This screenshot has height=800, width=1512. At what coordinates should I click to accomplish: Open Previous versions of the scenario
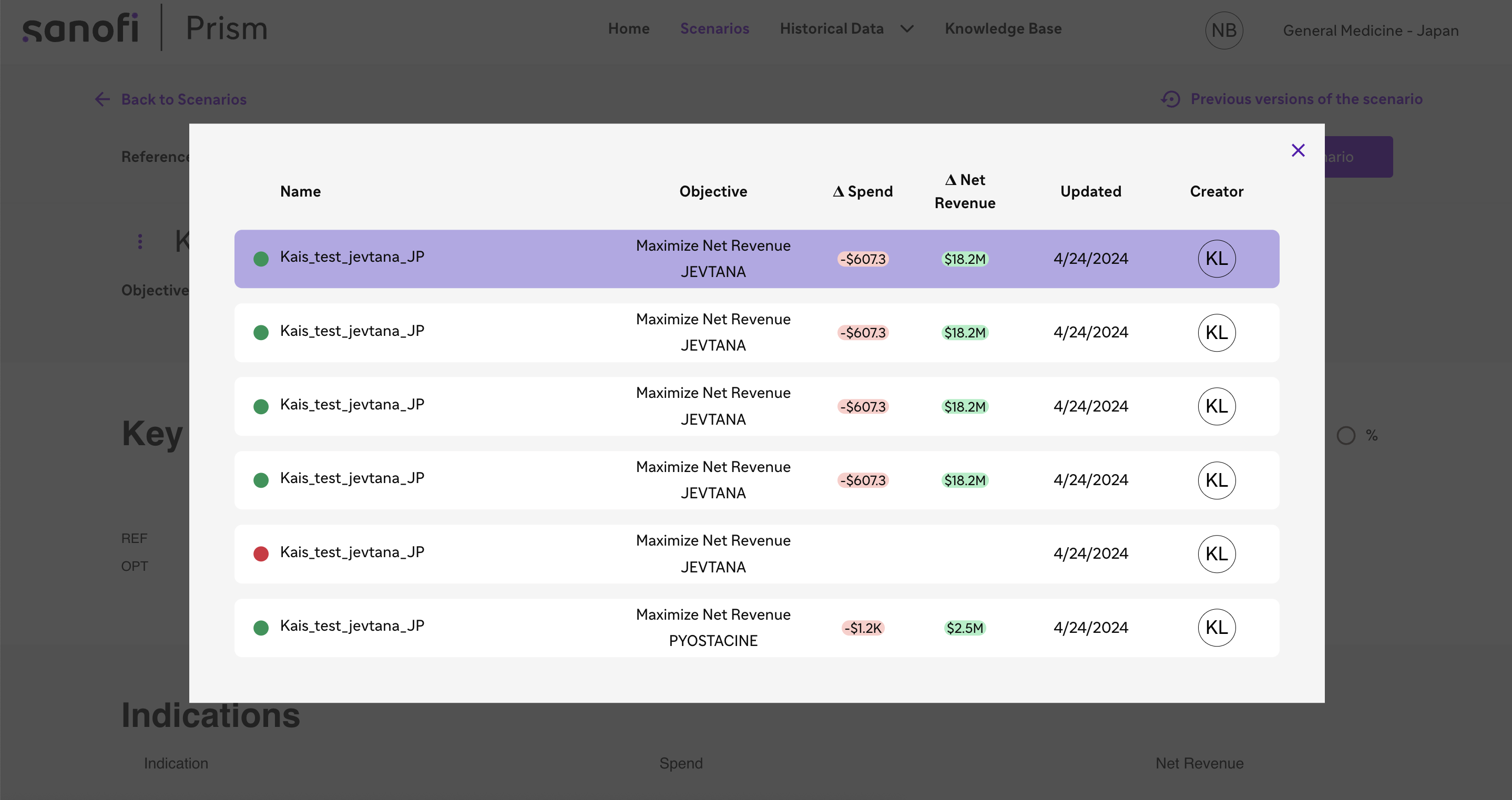click(1306, 99)
